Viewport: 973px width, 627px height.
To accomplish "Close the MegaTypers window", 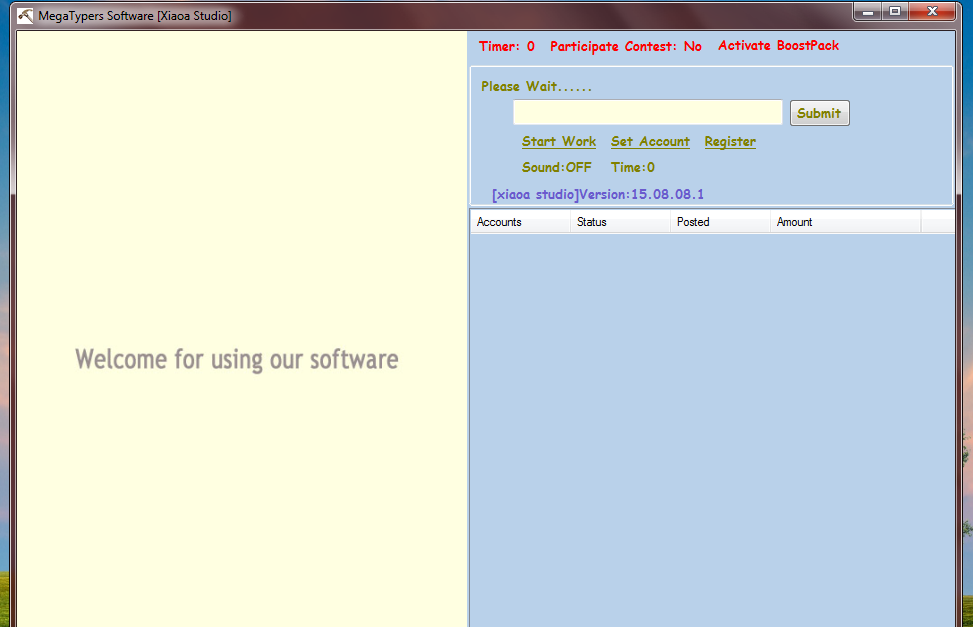I will (x=932, y=11).
